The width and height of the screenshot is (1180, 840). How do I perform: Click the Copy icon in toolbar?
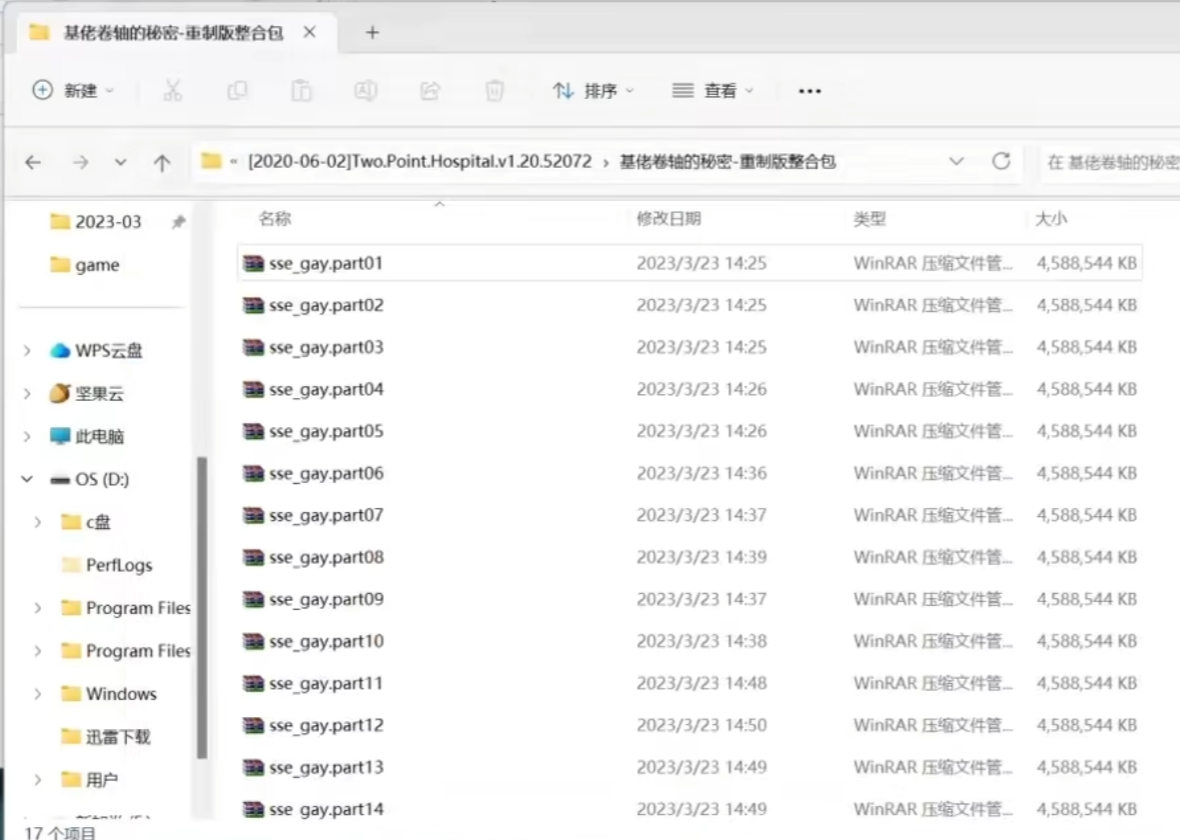[237, 90]
